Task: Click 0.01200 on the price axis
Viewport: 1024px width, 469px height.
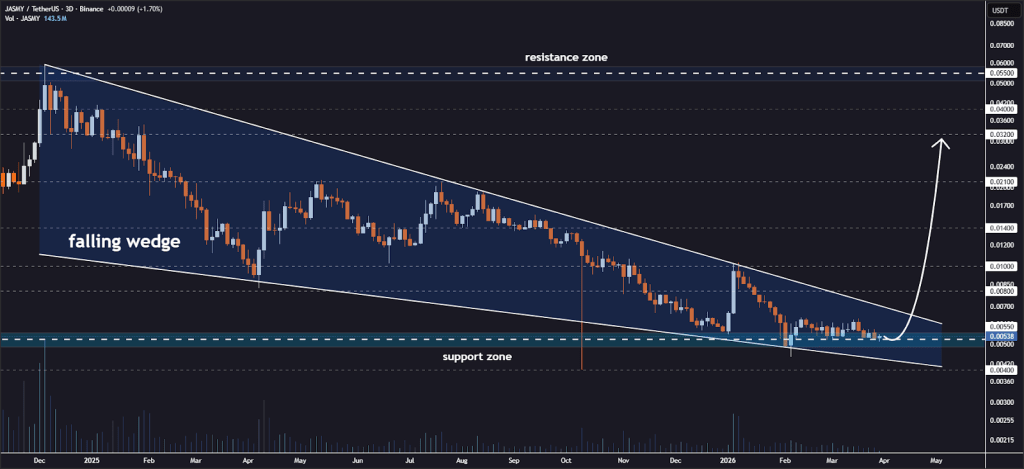Action: click(x=1000, y=246)
